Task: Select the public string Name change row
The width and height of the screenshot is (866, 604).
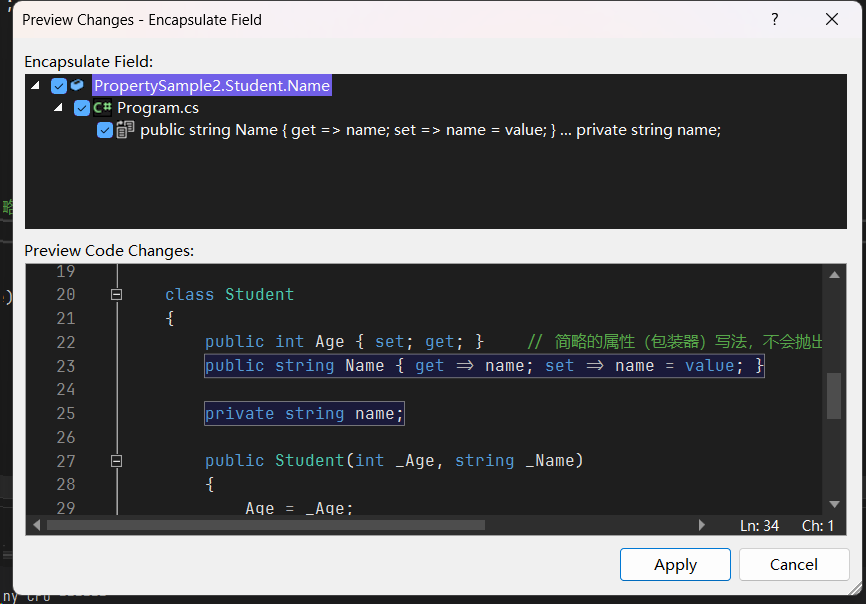Action: click(x=430, y=130)
